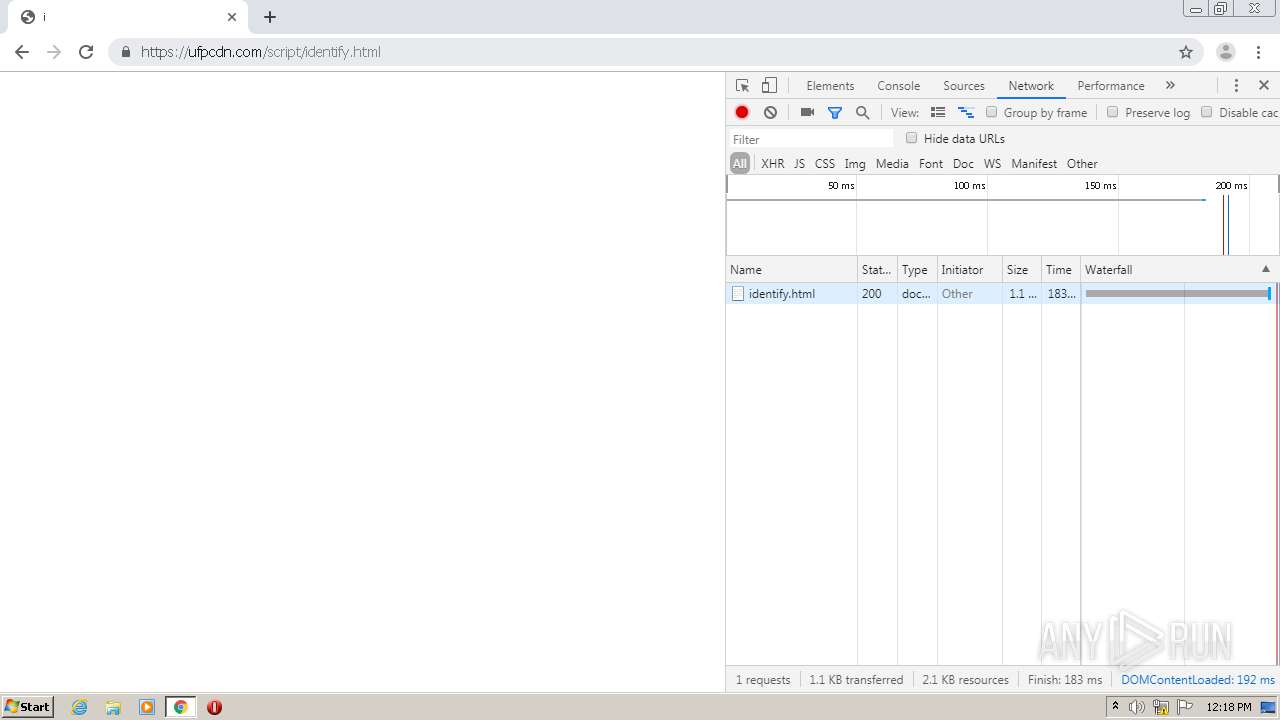Open the Chrome profile avatar icon

(1226, 52)
